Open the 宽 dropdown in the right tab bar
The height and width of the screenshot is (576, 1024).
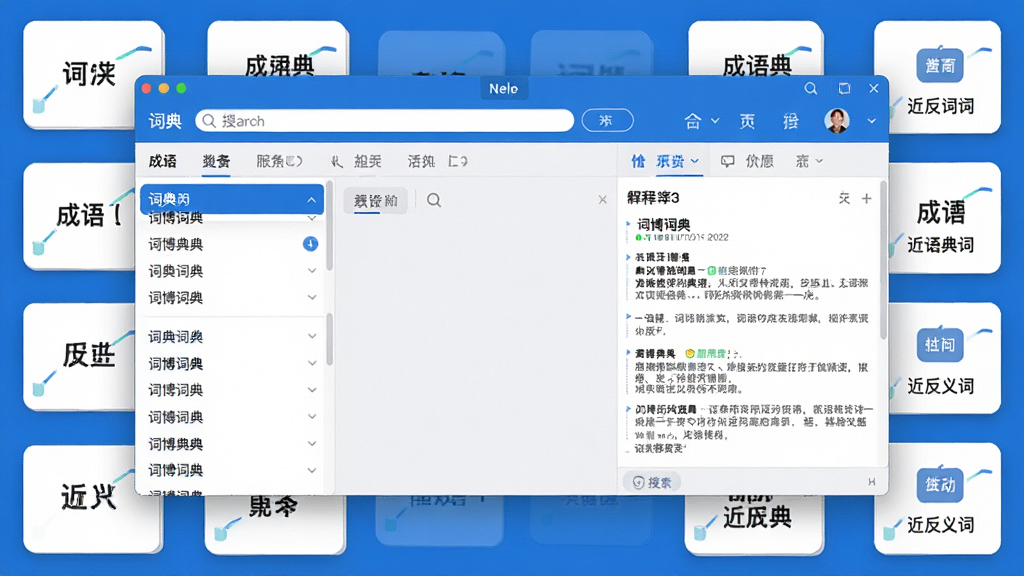tap(809, 161)
